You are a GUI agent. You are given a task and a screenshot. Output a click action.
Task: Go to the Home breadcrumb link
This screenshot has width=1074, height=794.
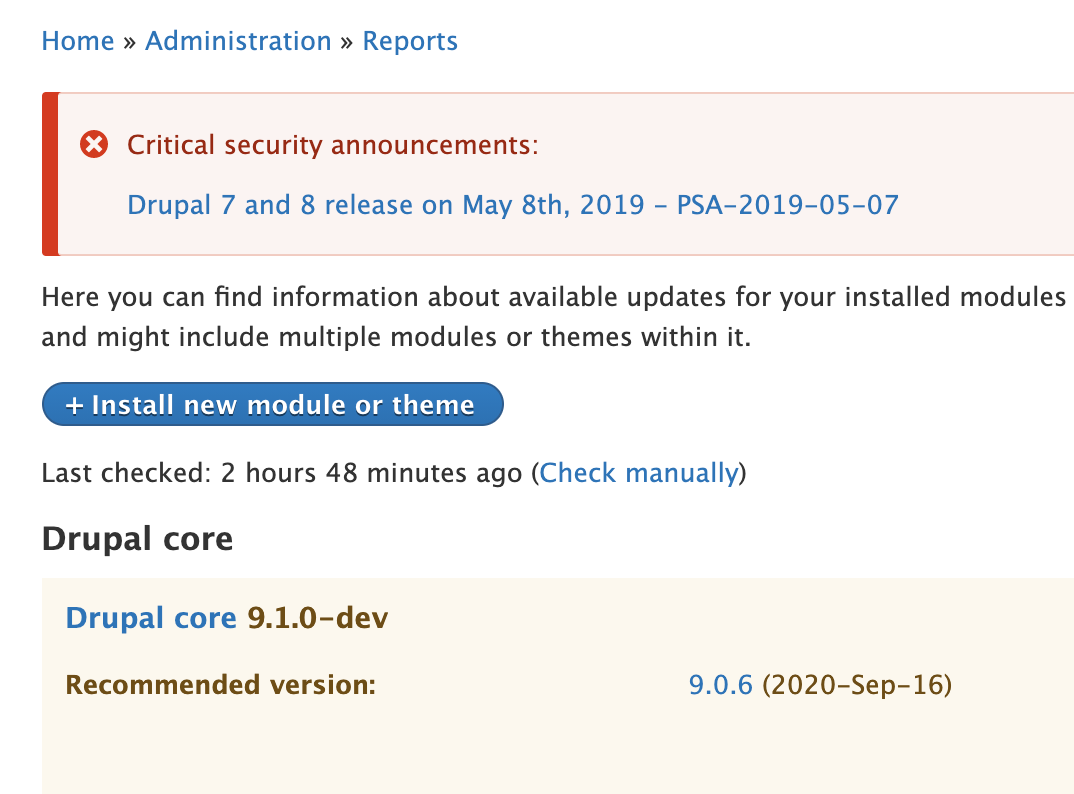[78, 41]
